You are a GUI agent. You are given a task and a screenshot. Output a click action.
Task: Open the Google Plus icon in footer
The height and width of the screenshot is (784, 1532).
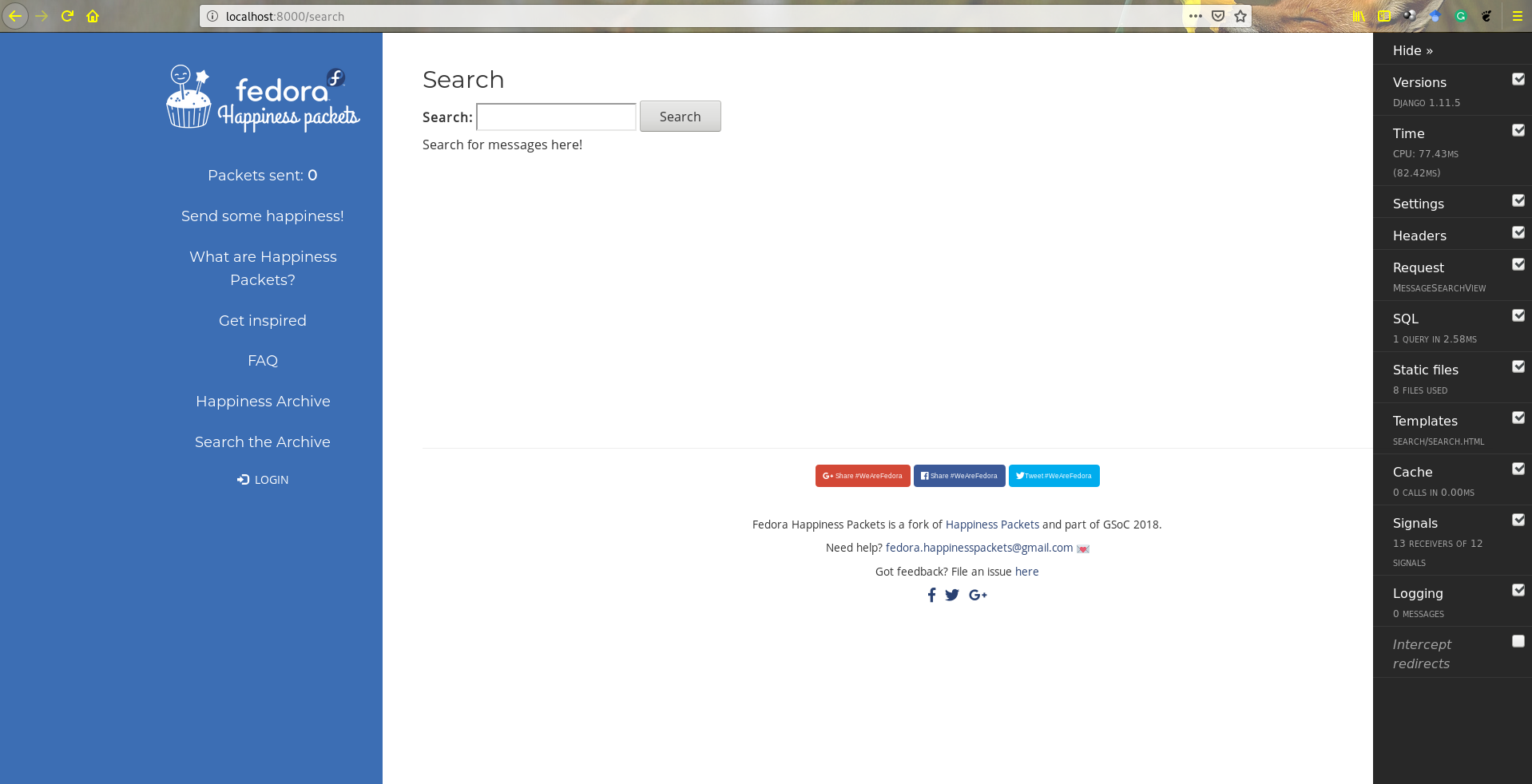pos(978,595)
